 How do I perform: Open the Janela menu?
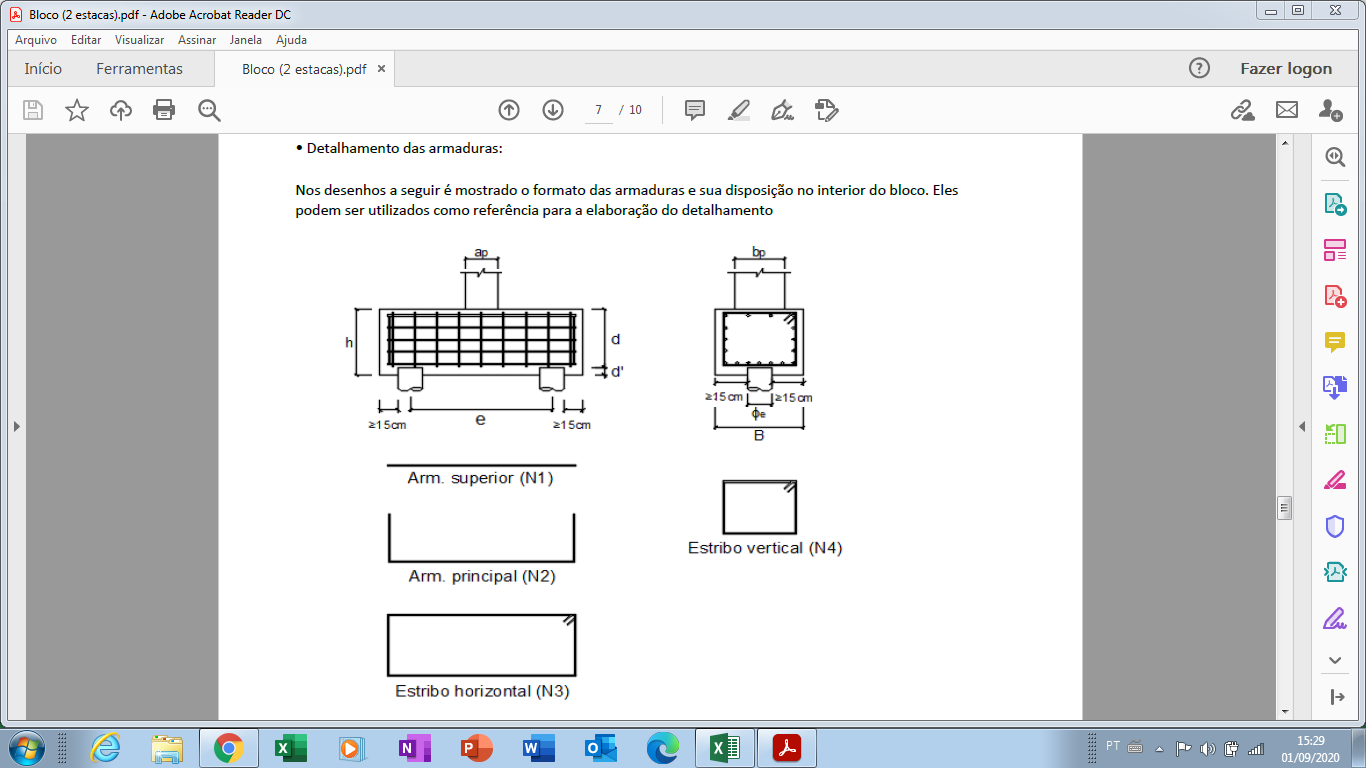pyautogui.click(x=246, y=40)
